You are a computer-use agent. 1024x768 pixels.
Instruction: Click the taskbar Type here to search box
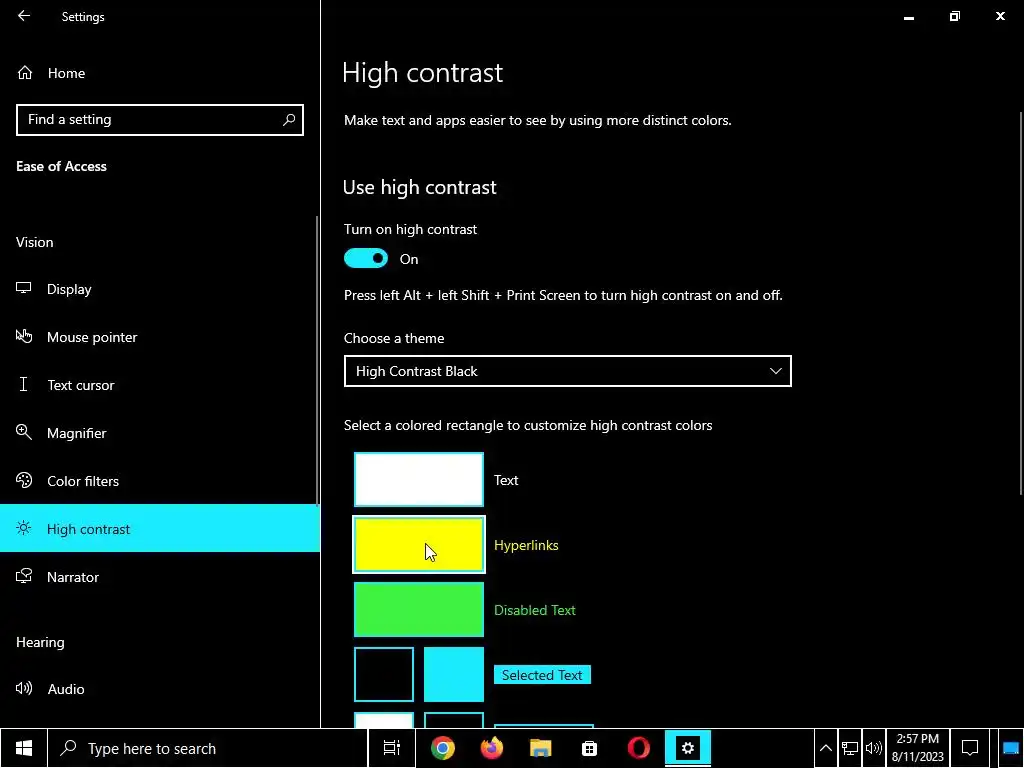pyautogui.click(x=208, y=748)
